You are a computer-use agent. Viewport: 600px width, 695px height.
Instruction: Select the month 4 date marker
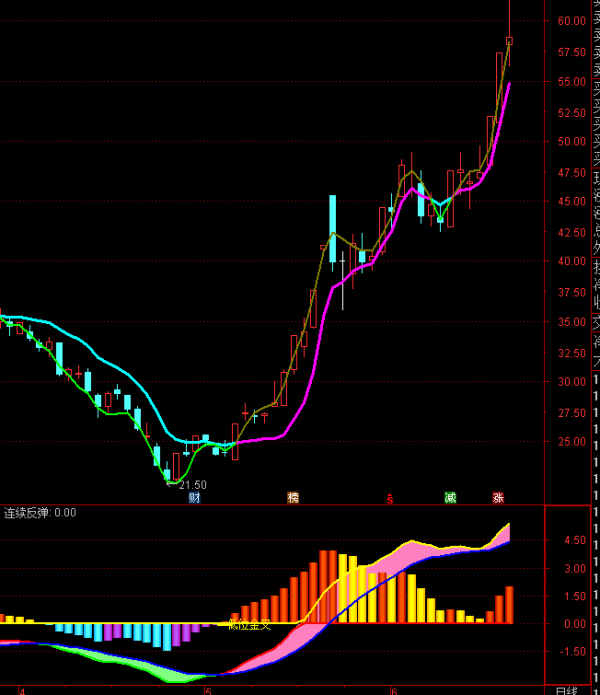[x=21, y=690]
